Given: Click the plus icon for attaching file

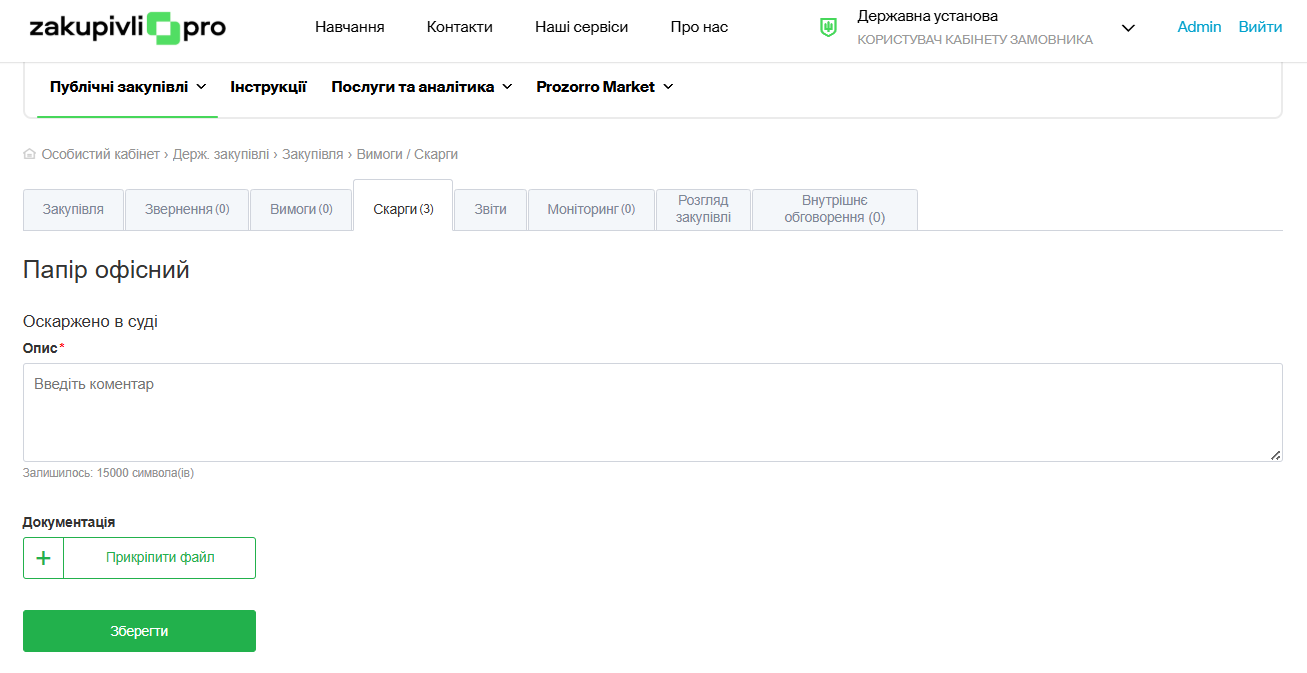Looking at the screenshot, I should (x=43, y=558).
